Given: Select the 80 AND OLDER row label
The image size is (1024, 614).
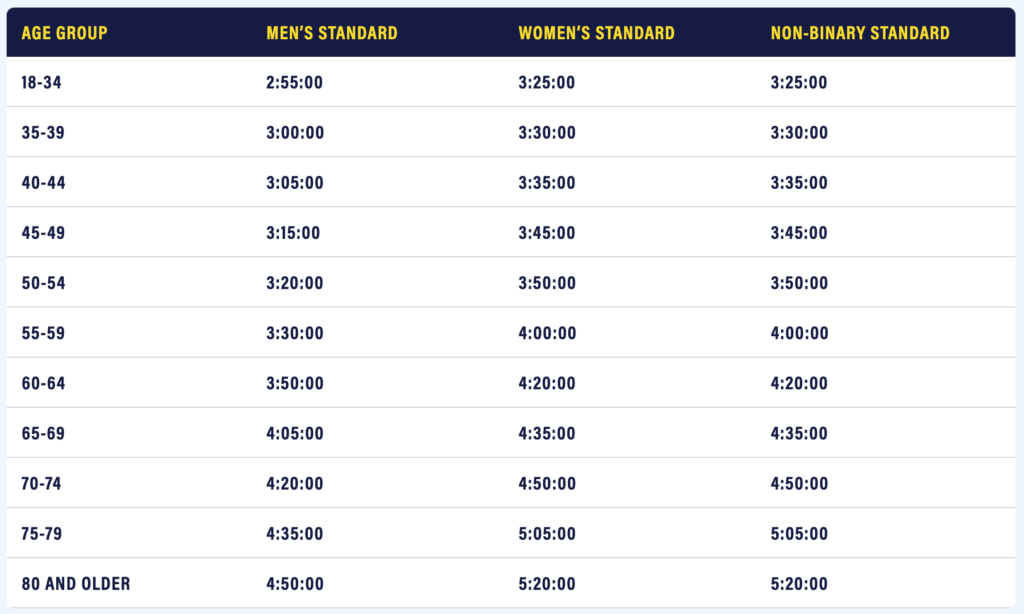Looking at the screenshot, I should coord(76,583).
